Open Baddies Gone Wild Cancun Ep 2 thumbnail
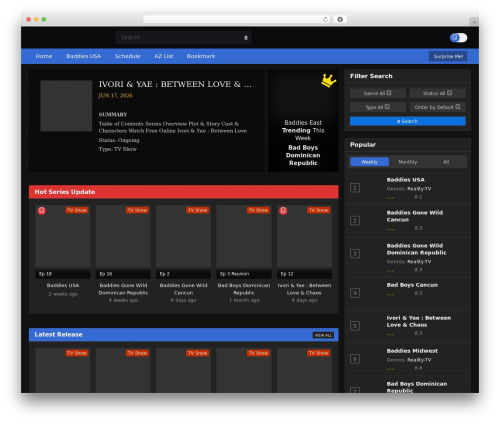Screen dimensions: 500x423 point(183,242)
